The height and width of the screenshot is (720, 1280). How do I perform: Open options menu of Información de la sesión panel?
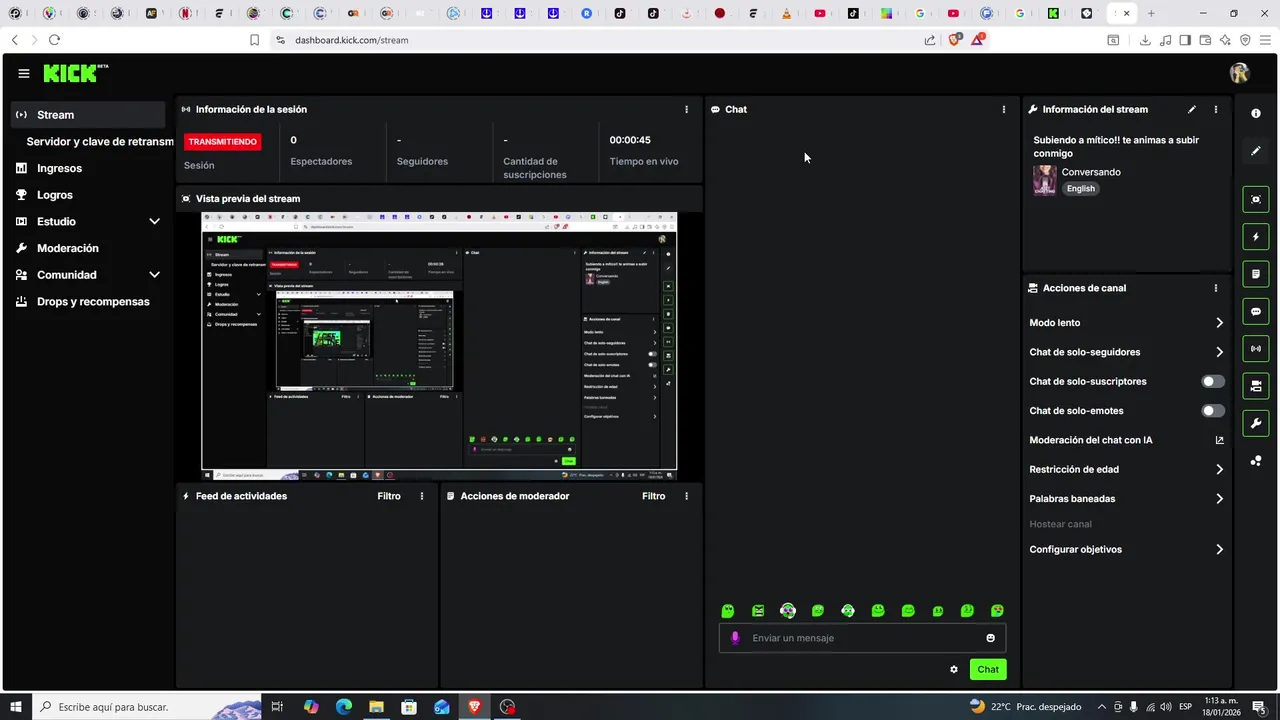tap(686, 109)
